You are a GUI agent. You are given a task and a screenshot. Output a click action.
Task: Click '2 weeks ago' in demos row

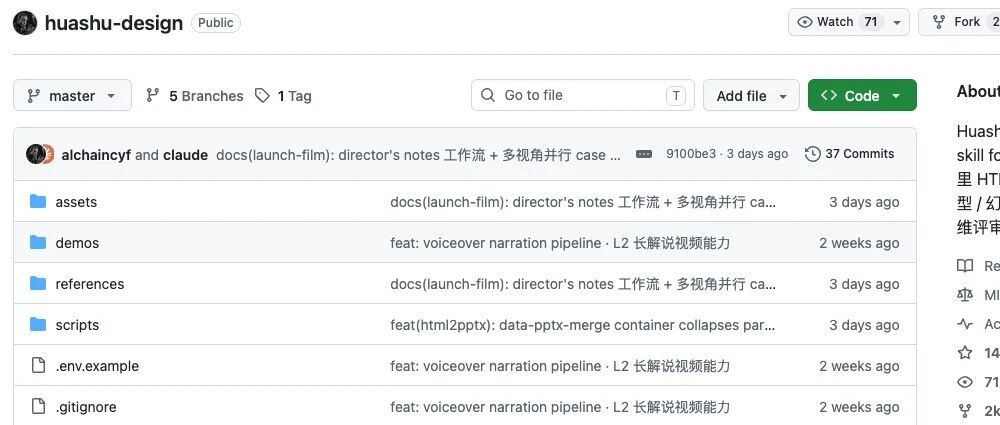[859, 243]
